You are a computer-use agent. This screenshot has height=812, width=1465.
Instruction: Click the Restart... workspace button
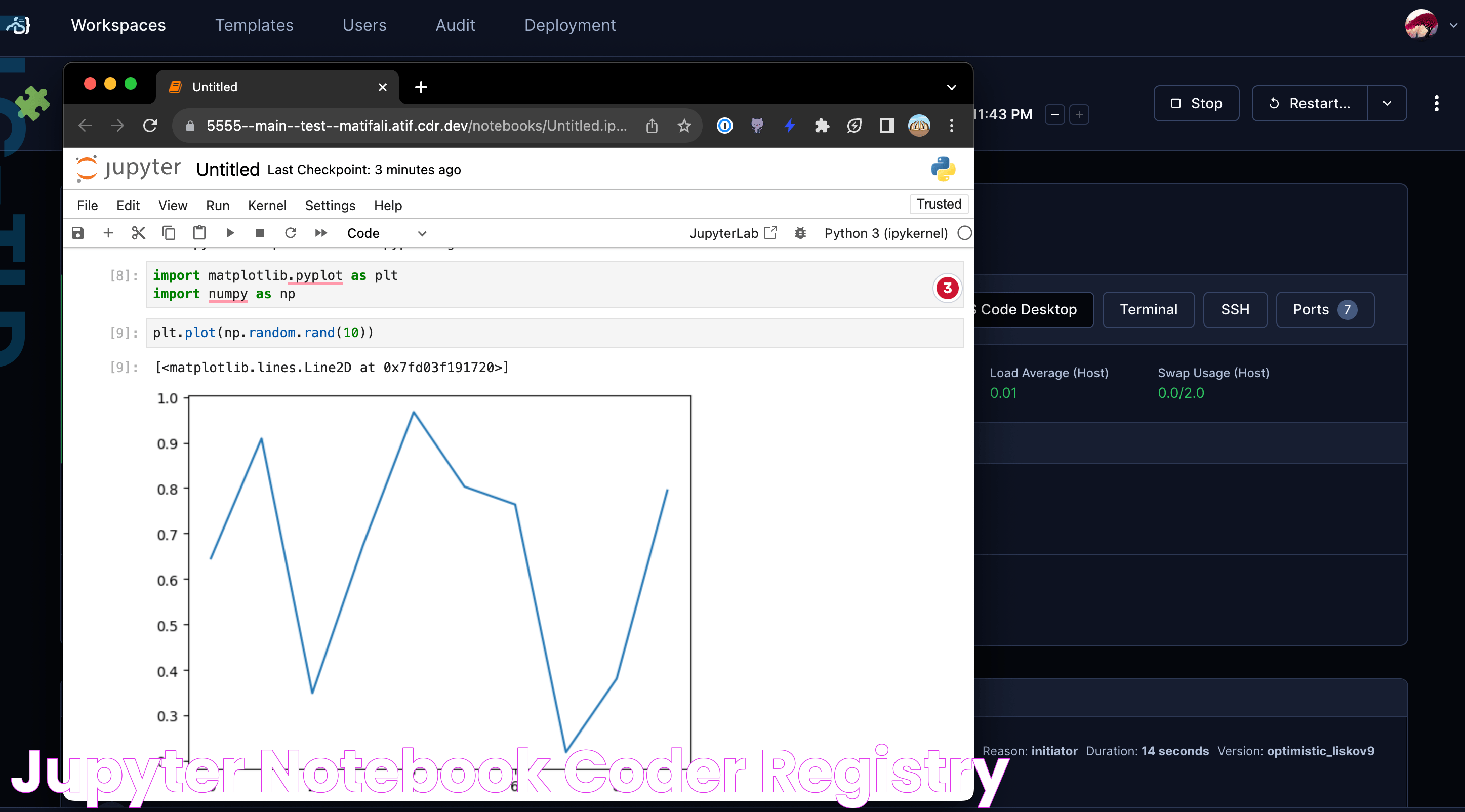(1310, 103)
